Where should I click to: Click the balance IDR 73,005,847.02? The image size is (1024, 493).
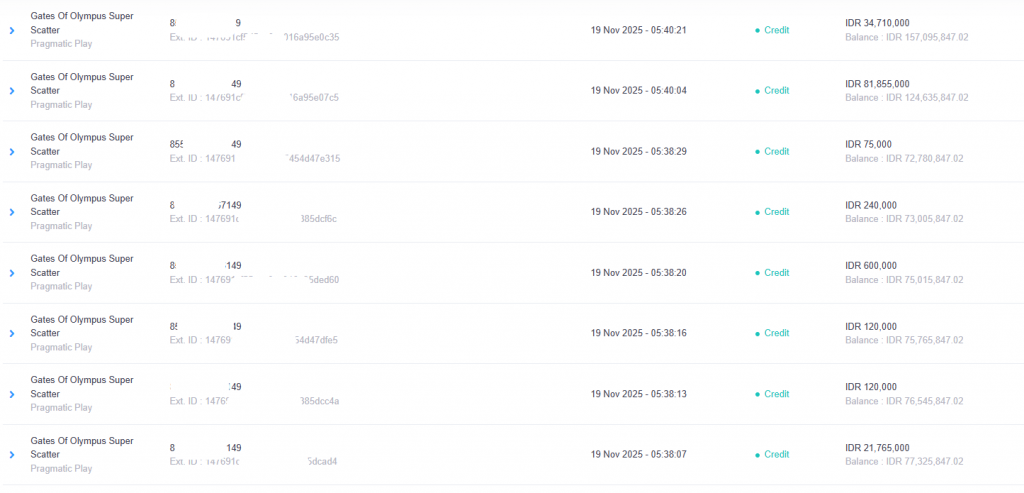[906, 219]
